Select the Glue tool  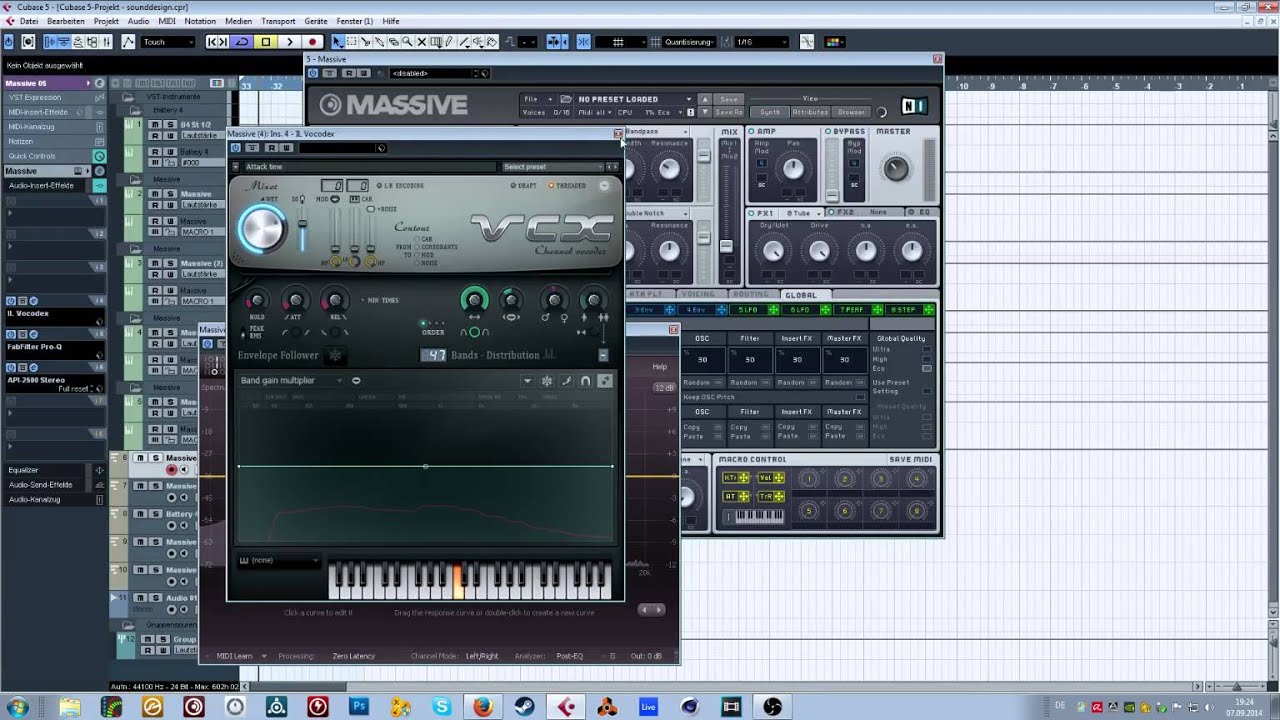coord(380,42)
